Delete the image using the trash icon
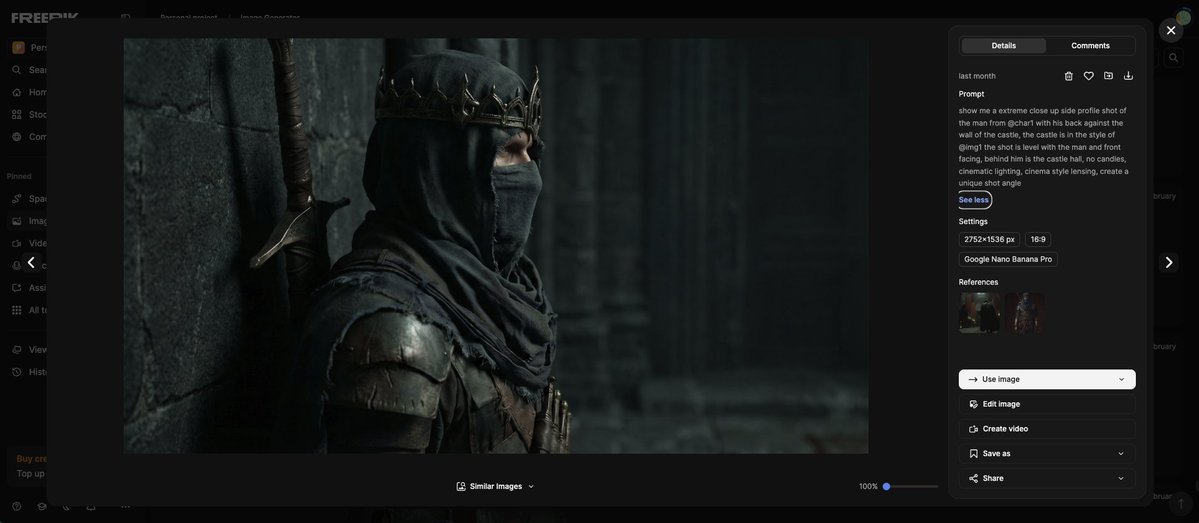1199x523 pixels. 1068,76
